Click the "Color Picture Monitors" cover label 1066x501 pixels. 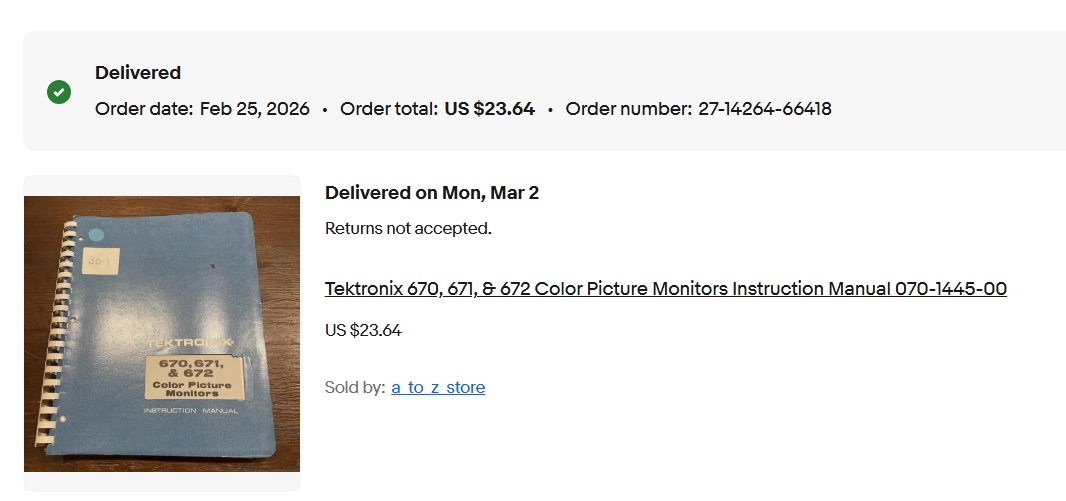191,388
